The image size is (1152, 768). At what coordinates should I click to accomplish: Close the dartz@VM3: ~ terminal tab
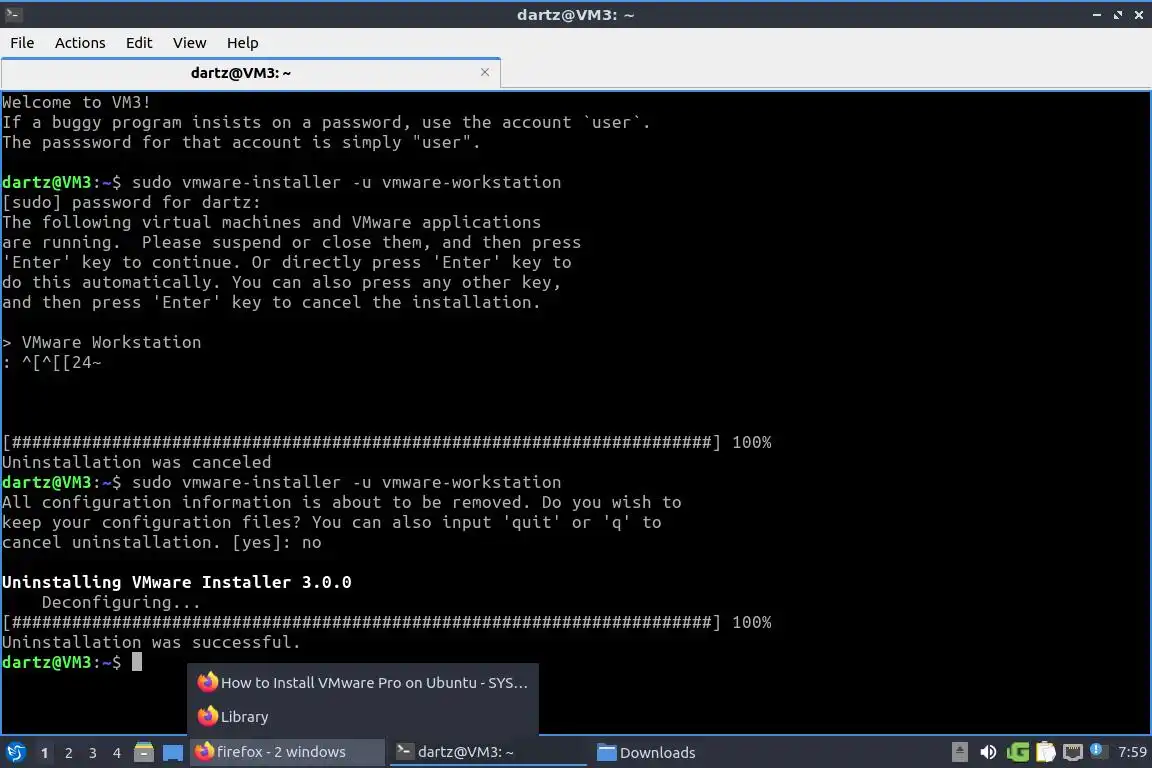[x=485, y=72]
